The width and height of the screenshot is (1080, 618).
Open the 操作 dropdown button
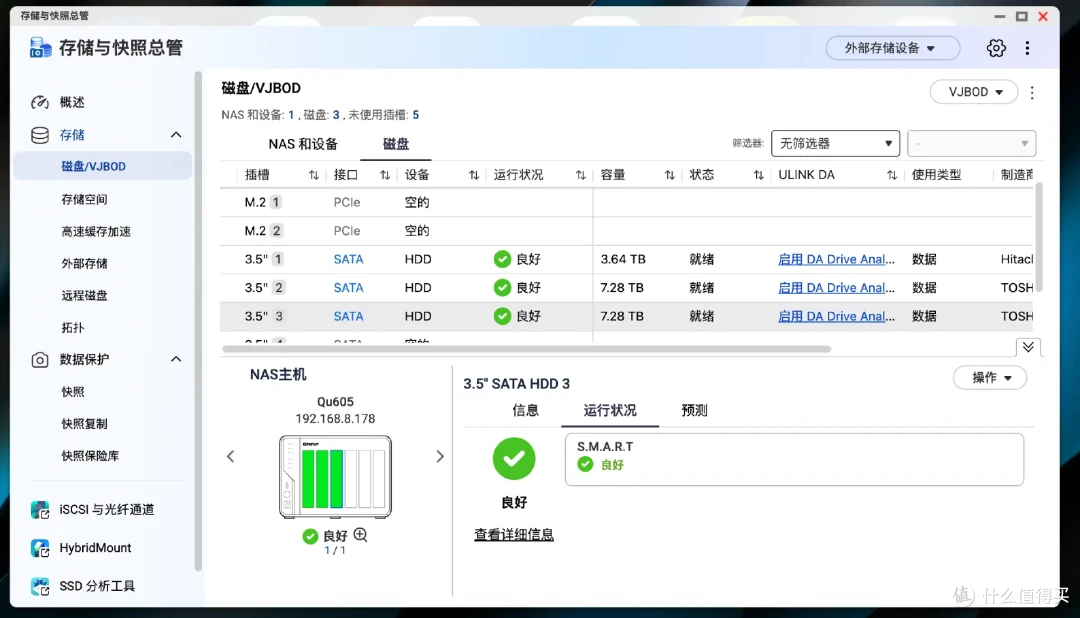(990, 378)
